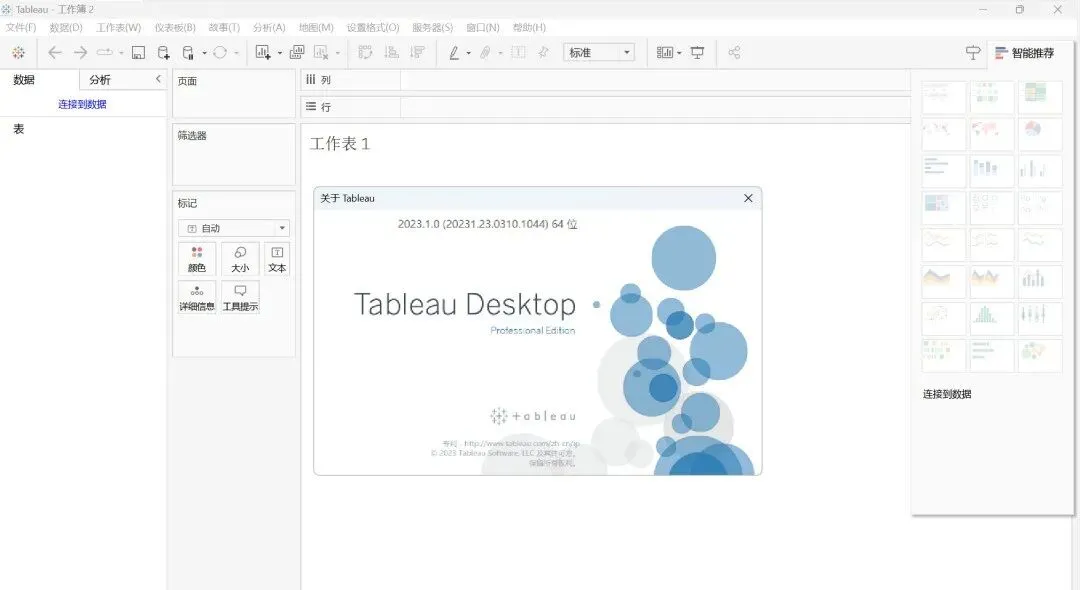
Task: Open the 工作表(W) menu
Action: point(118,28)
